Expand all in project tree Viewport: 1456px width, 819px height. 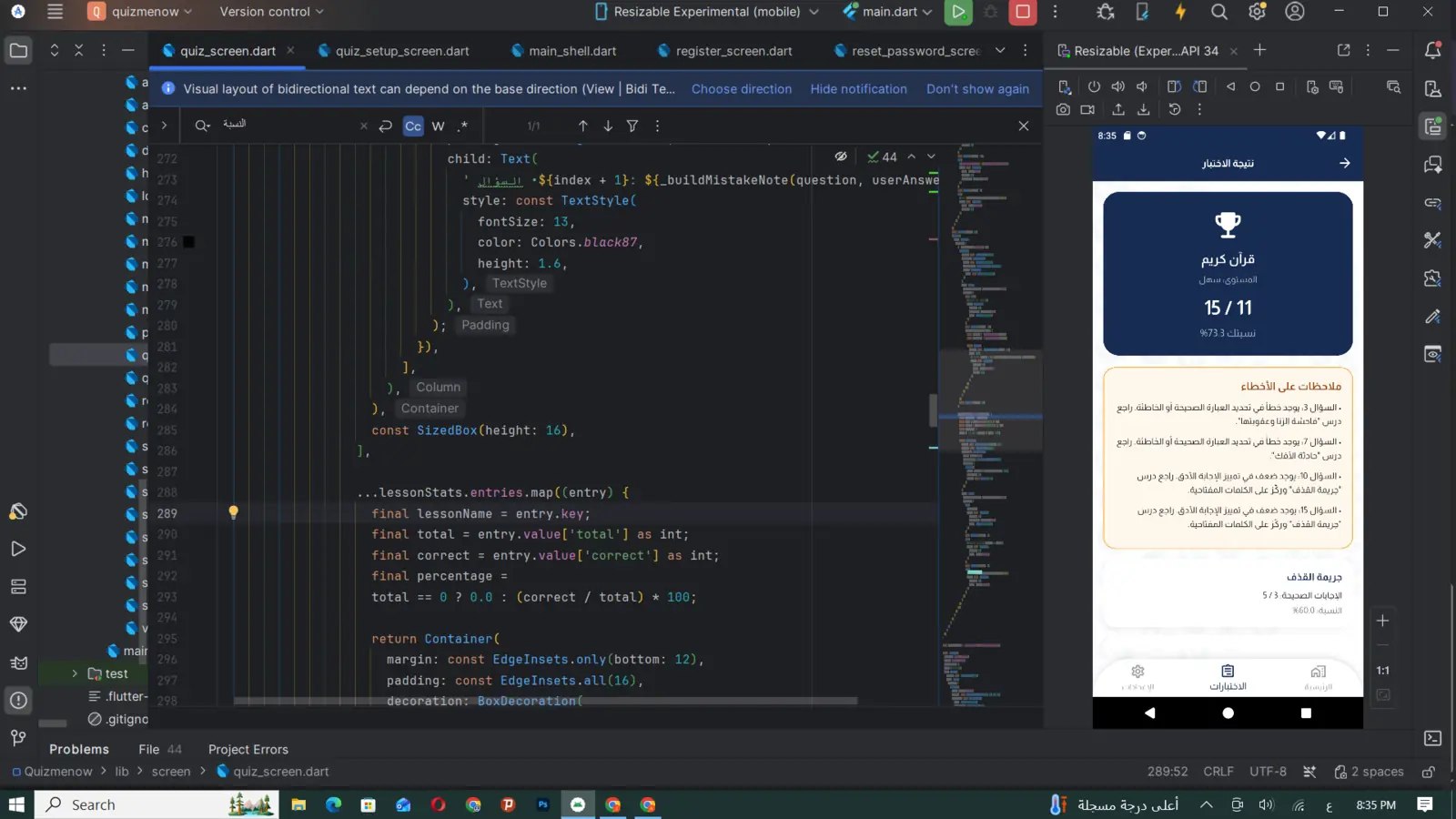(55, 50)
